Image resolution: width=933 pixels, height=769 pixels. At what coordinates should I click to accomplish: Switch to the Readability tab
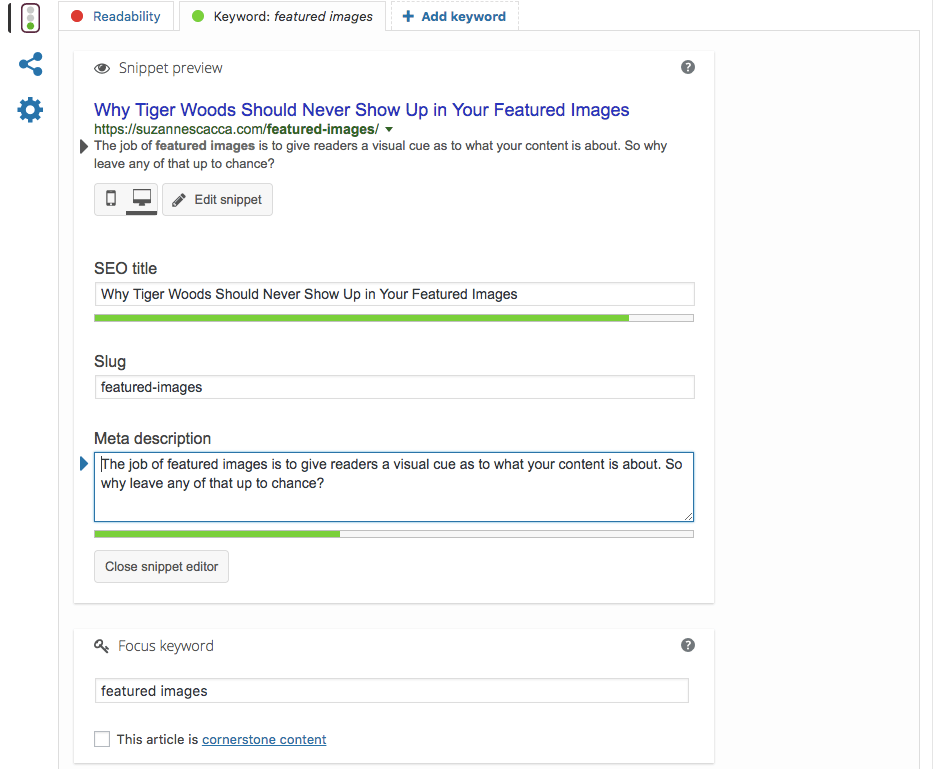pyautogui.click(x=116, y=16)
